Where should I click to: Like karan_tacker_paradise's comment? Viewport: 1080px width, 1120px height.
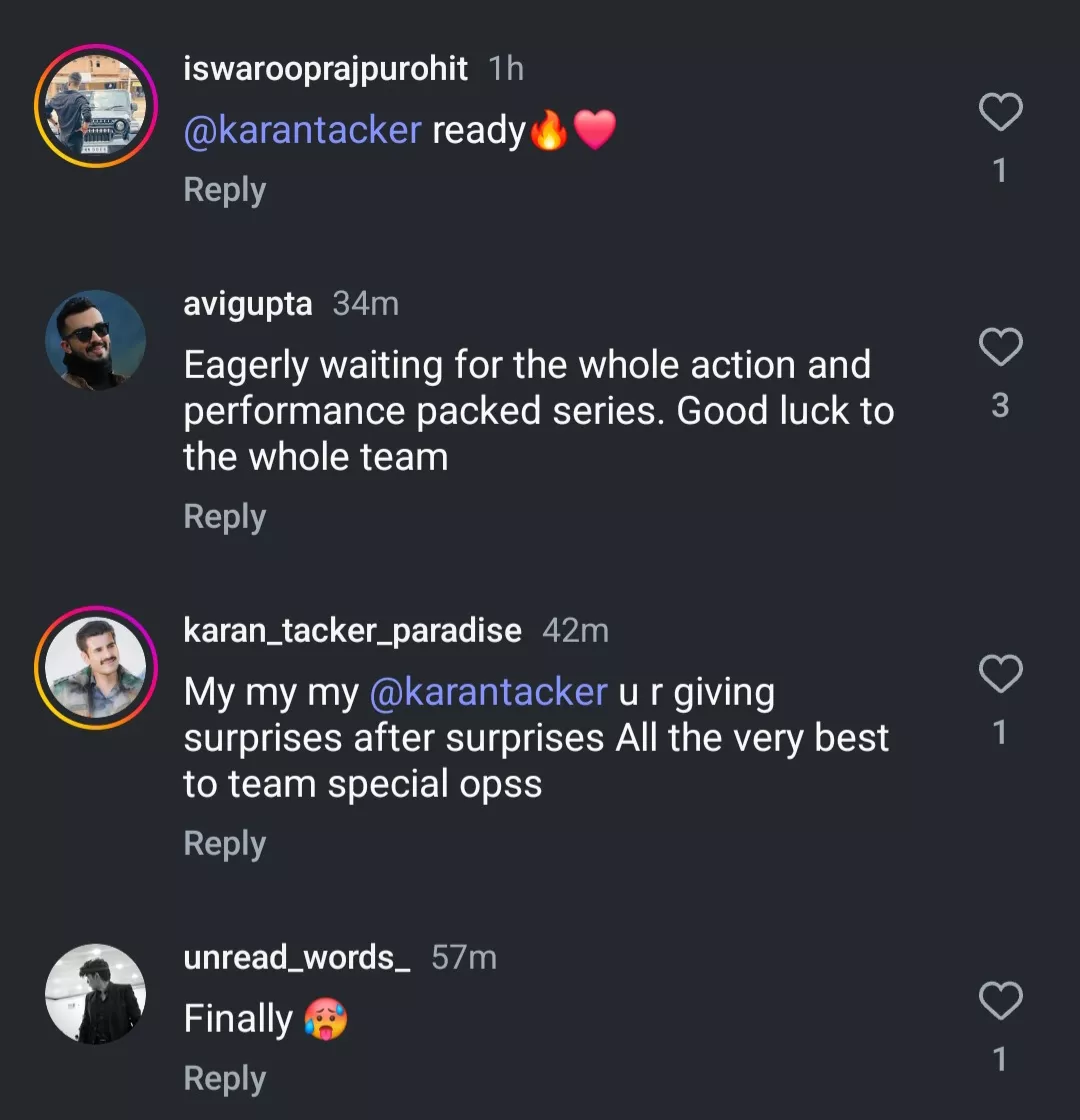pyautogui.click(x=1000, y=674)
